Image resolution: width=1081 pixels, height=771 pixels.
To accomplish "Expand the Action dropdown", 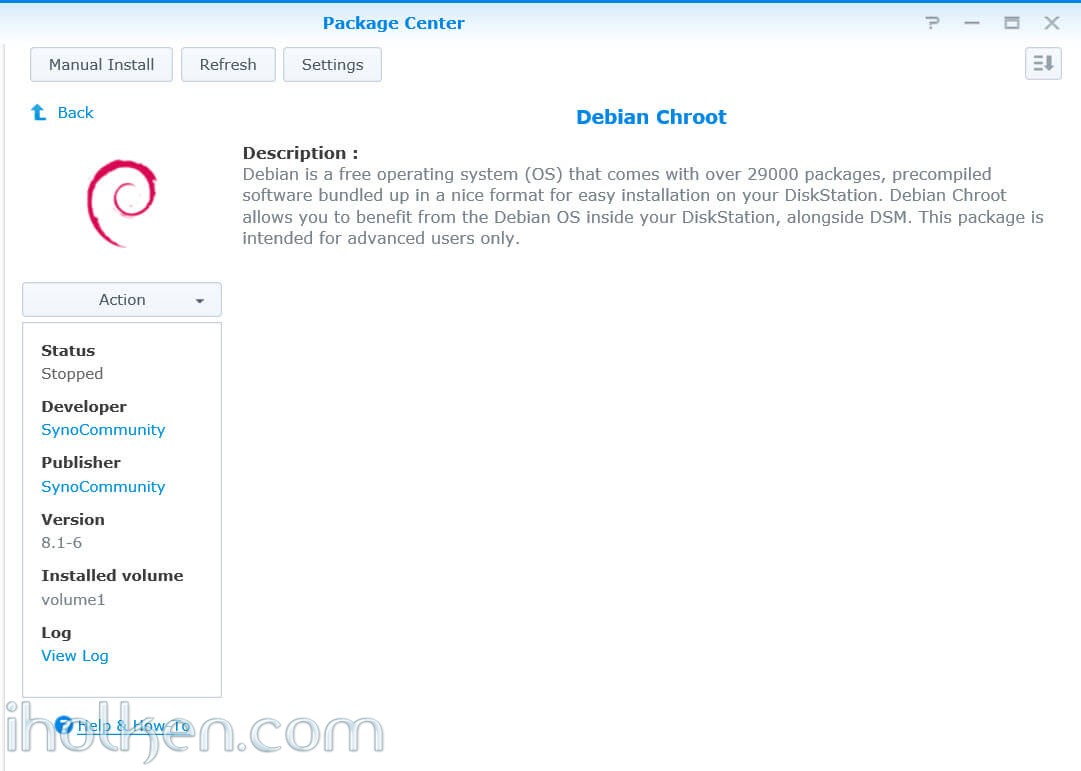I will click(122, 300).
